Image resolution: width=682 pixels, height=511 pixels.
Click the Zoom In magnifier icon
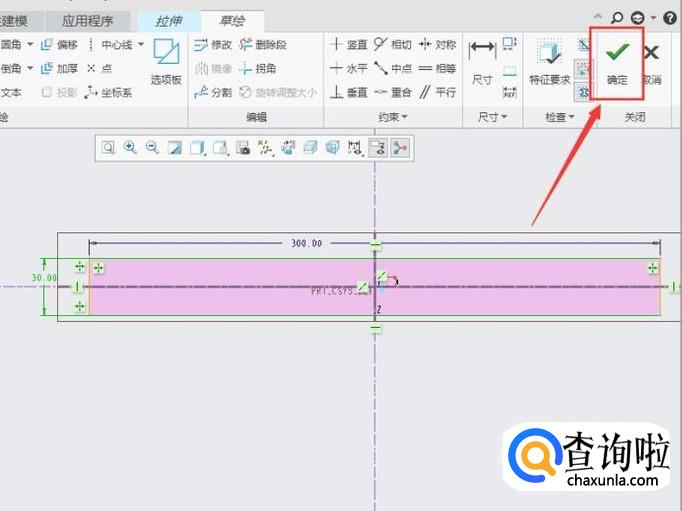tap(130, 148)
